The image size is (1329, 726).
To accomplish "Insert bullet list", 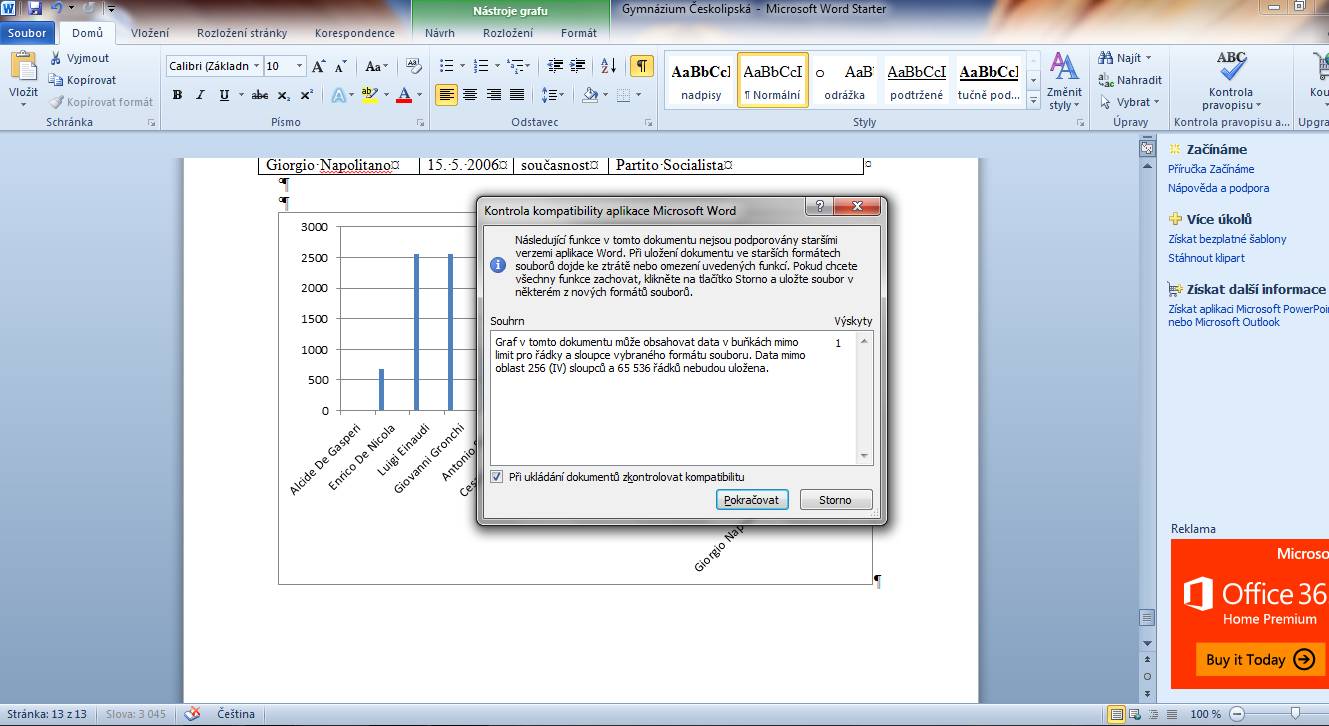I will tap(447, 66).
